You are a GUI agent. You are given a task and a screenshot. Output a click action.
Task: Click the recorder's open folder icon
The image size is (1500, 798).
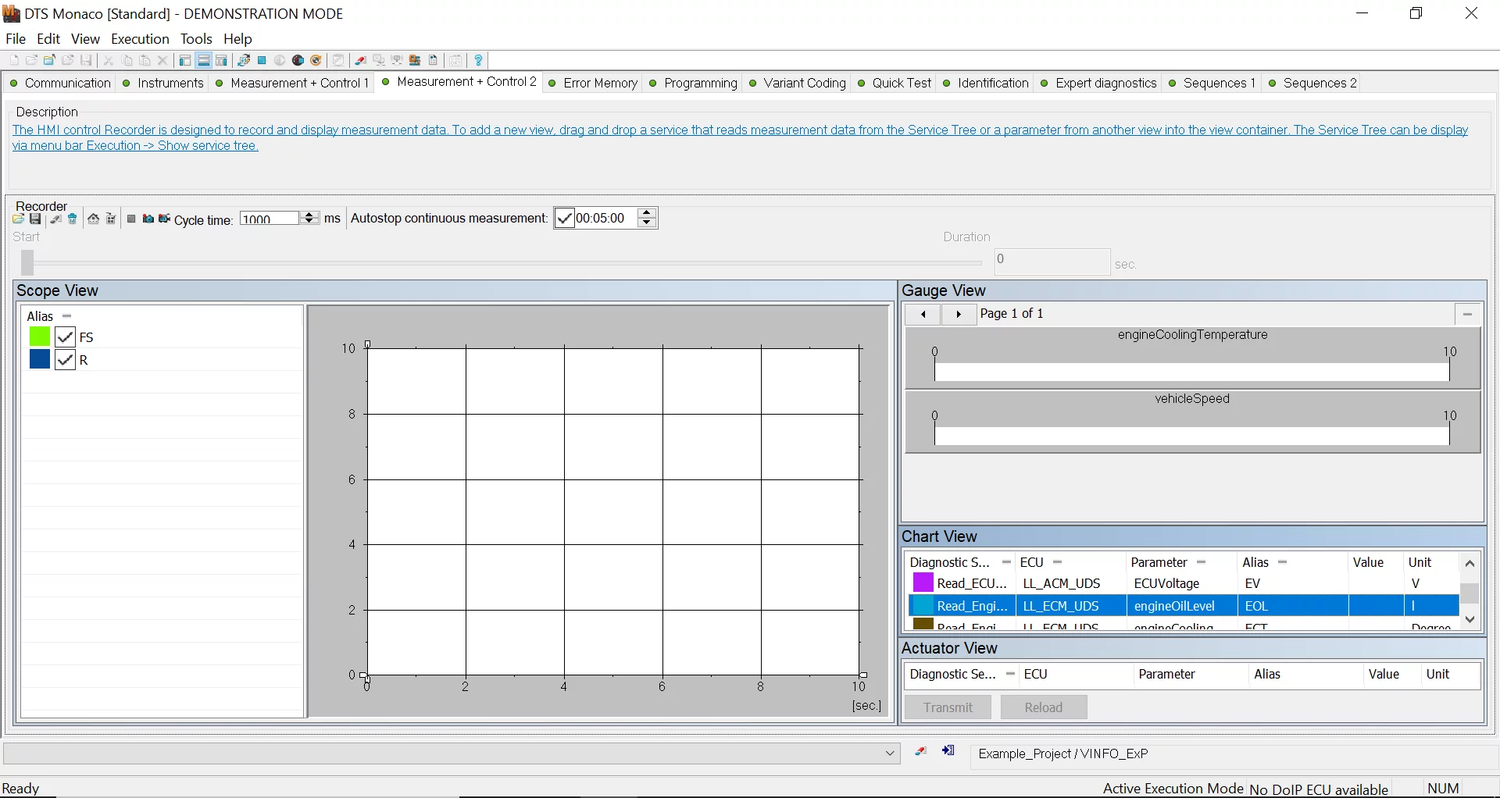(18, 219)
